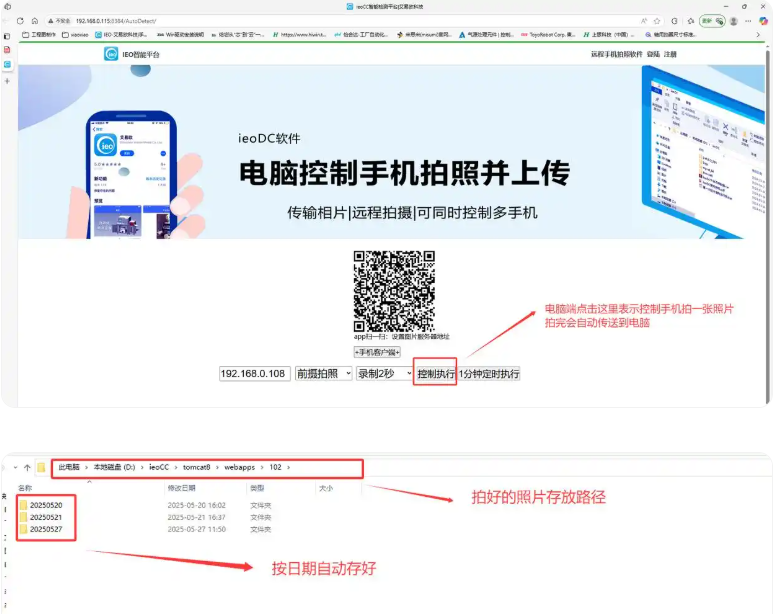Screen dimensions: 776x614
Task: Expand the Explorer recent locations chevron
Action: (15, 467)
